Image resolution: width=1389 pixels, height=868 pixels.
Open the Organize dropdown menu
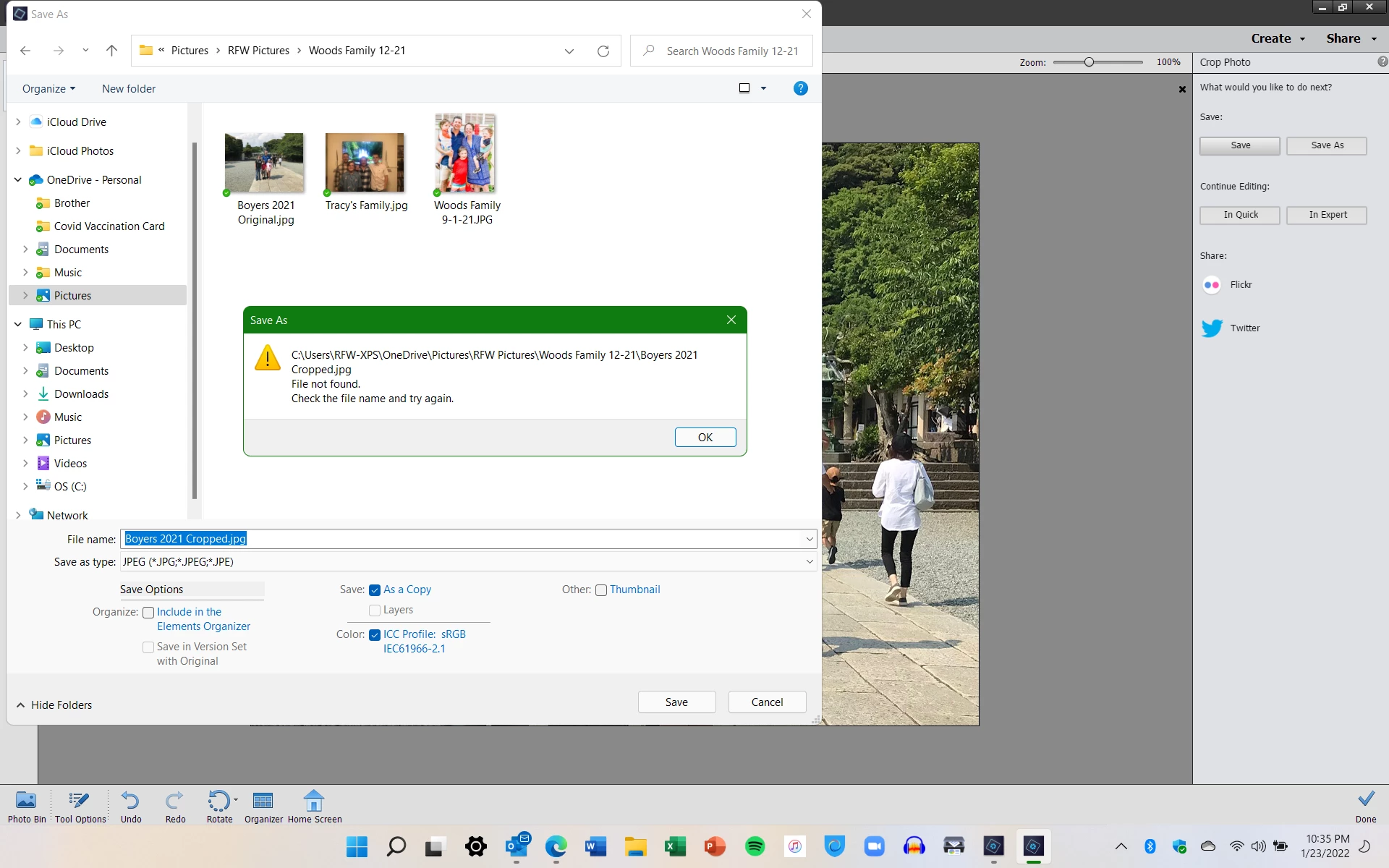[48, 89]
